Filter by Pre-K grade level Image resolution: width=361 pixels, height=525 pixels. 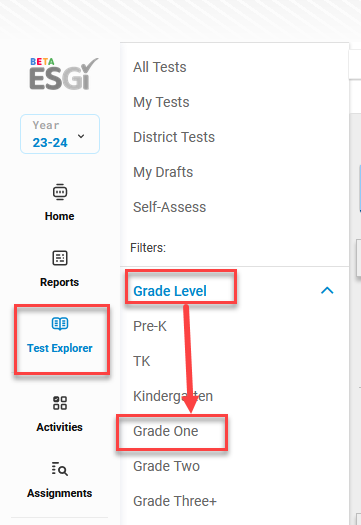(x=150, y=326)
